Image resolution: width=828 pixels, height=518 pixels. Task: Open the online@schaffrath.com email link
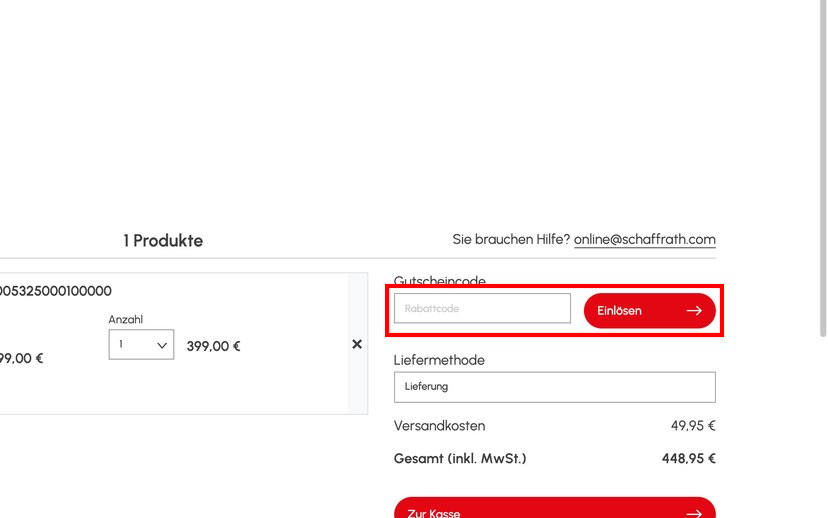(645, 239)
